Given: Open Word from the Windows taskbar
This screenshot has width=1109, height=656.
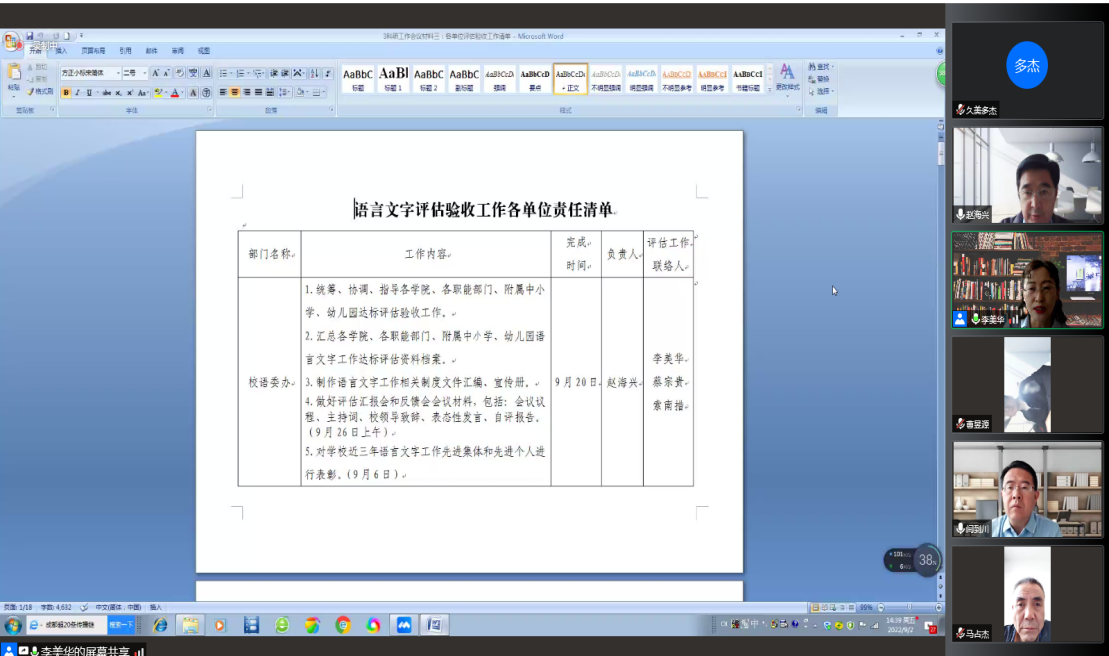Looking at the screenshot, I should pyautogui.click(x=434, y=625).
